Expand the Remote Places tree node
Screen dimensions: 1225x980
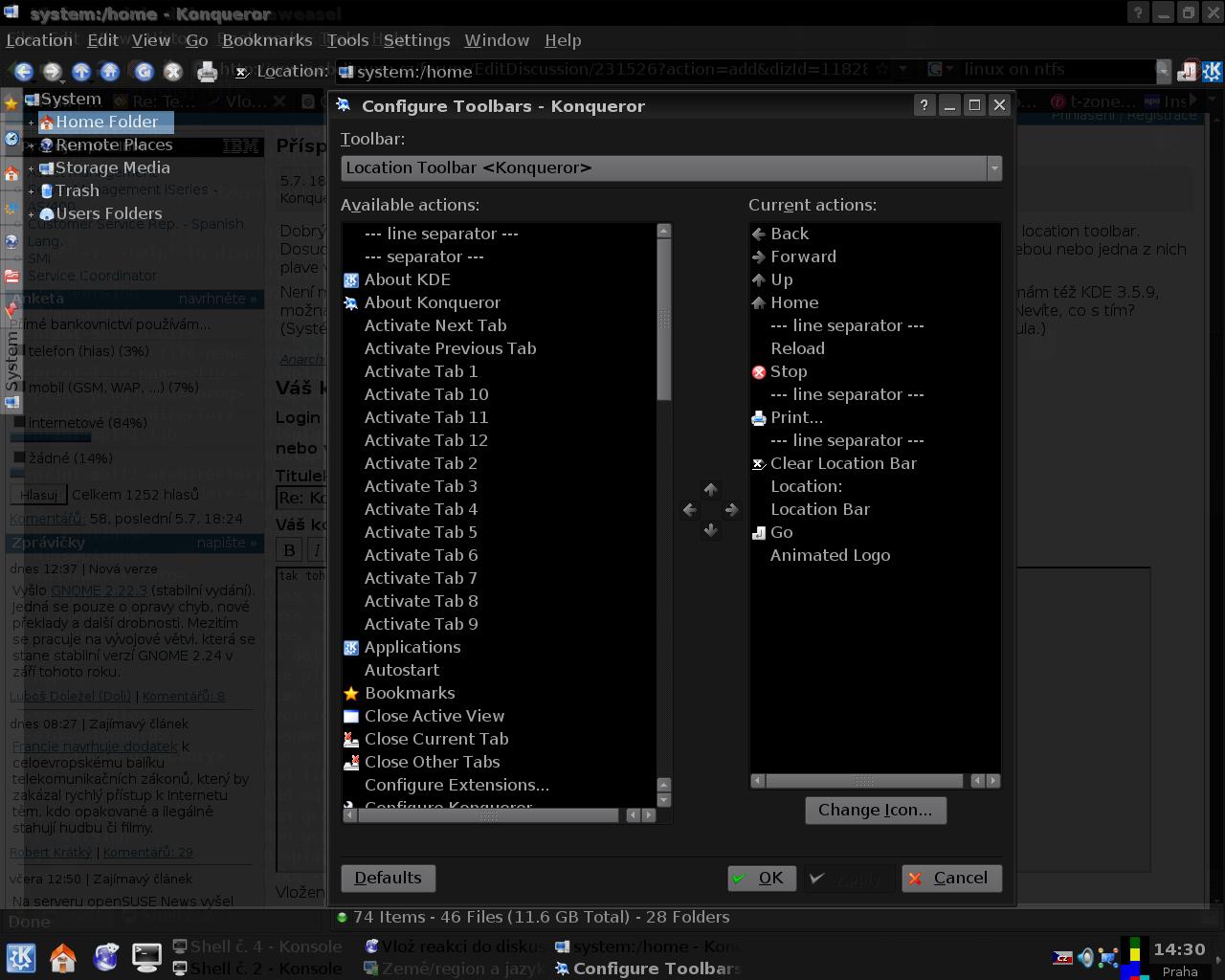[x=31, y=145]
